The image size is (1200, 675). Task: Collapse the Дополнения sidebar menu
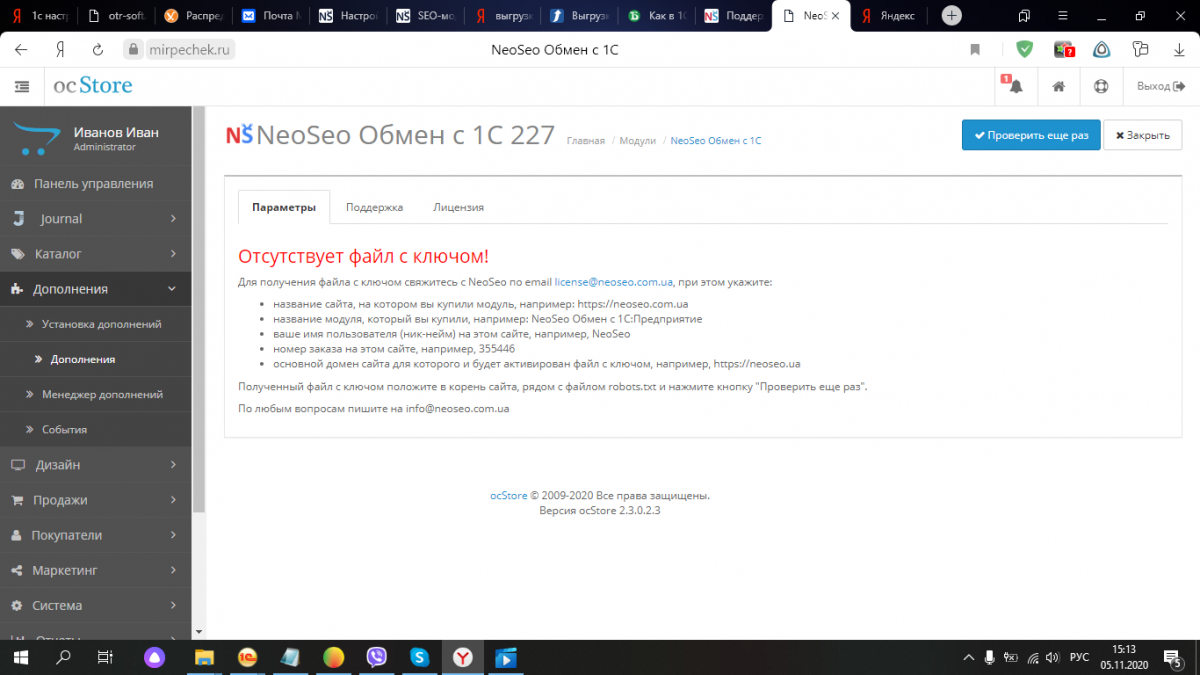click(x=95, y=289)
